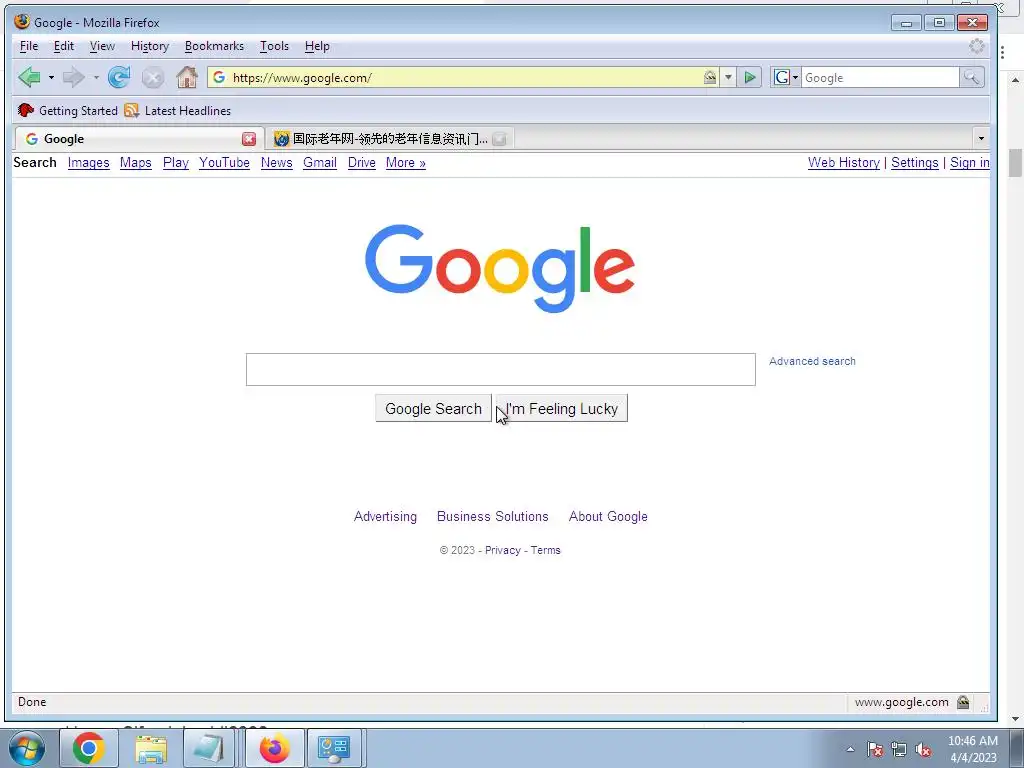Open the Terms link
The height and width of the screenshot is (768, 1024).
pos(546,551)
